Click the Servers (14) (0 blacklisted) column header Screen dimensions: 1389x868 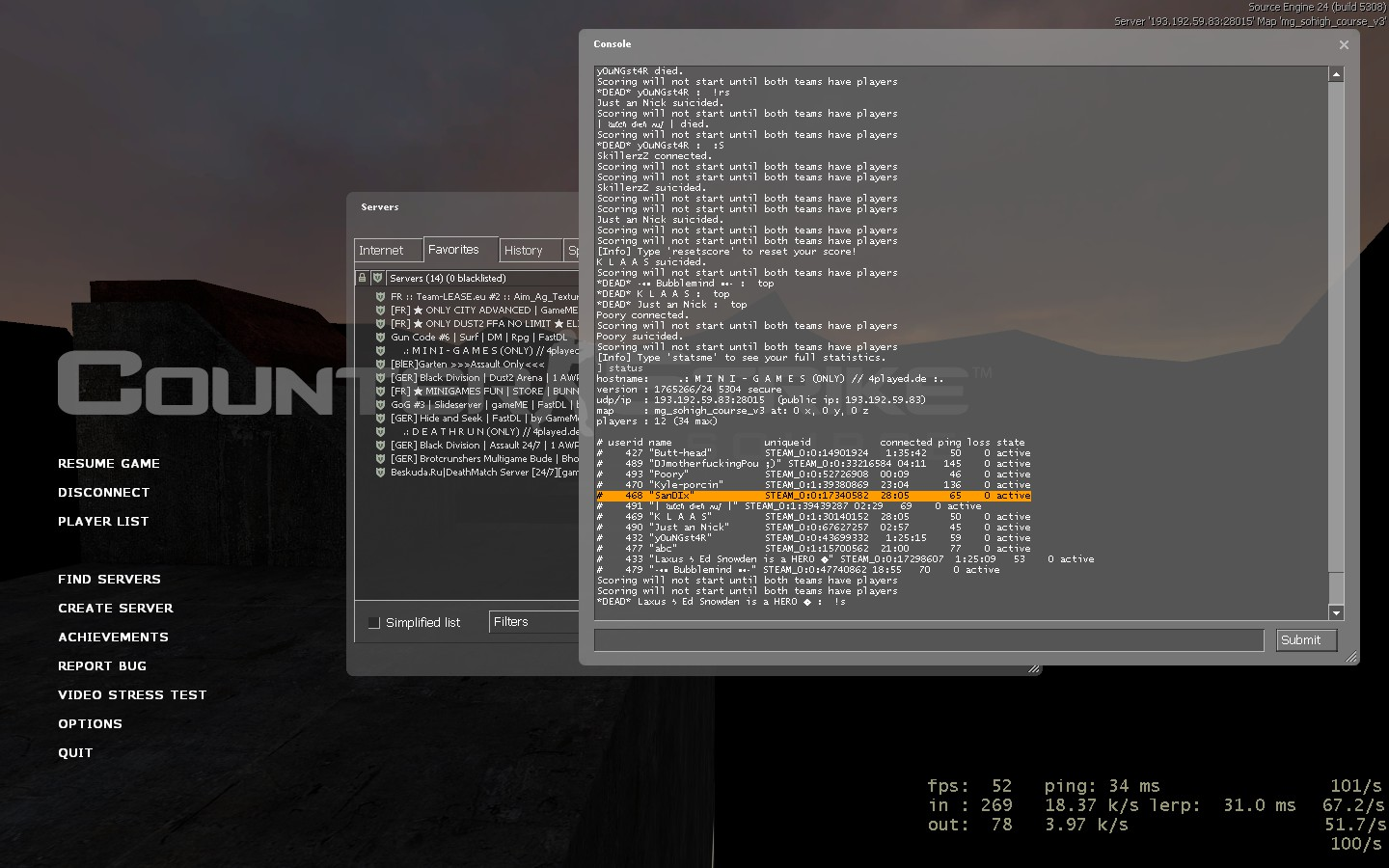click(x=482, y=278)
